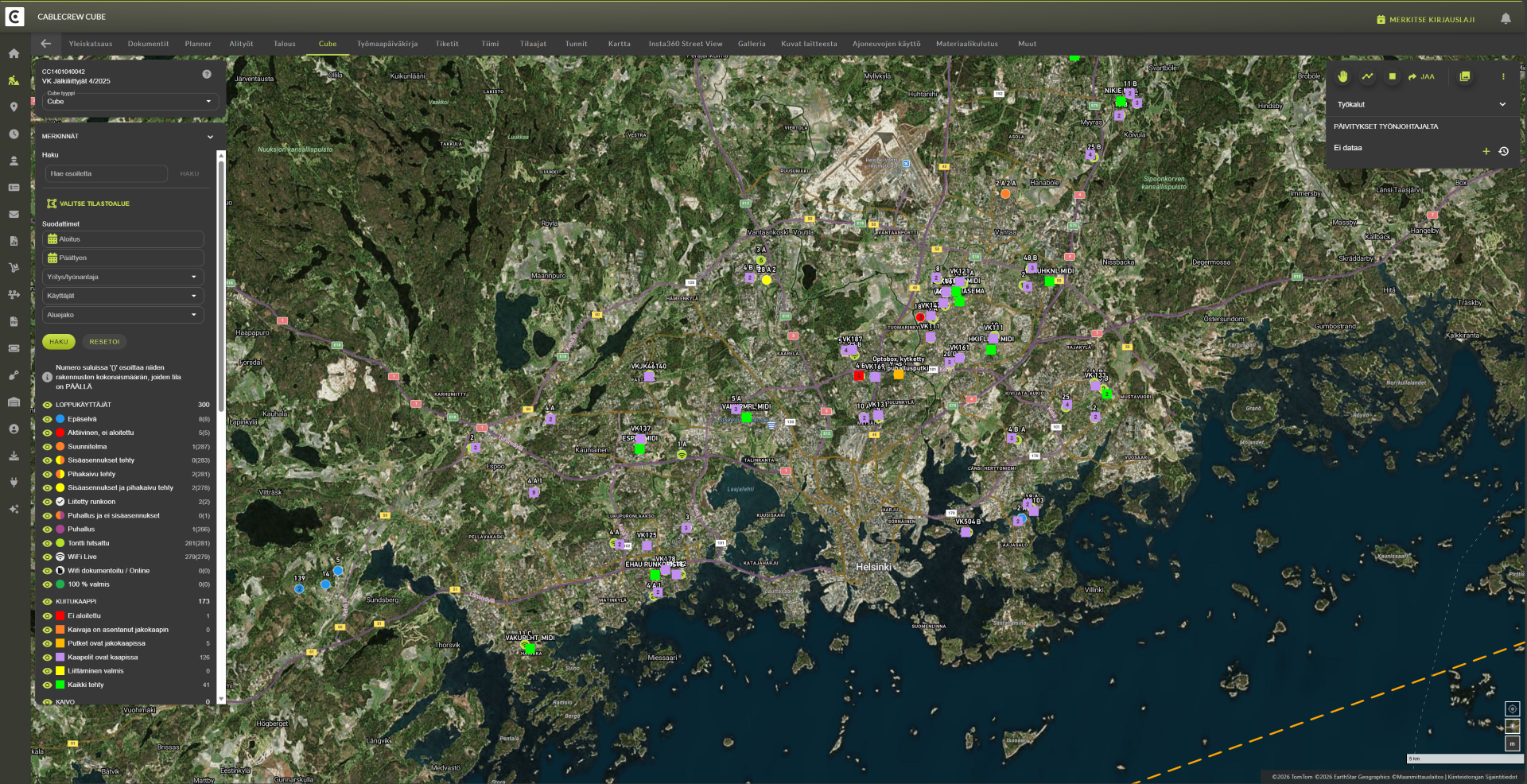Click the help question mark icon
Viewport: 1527px width, 784px height.
click(x=207, y=74)
